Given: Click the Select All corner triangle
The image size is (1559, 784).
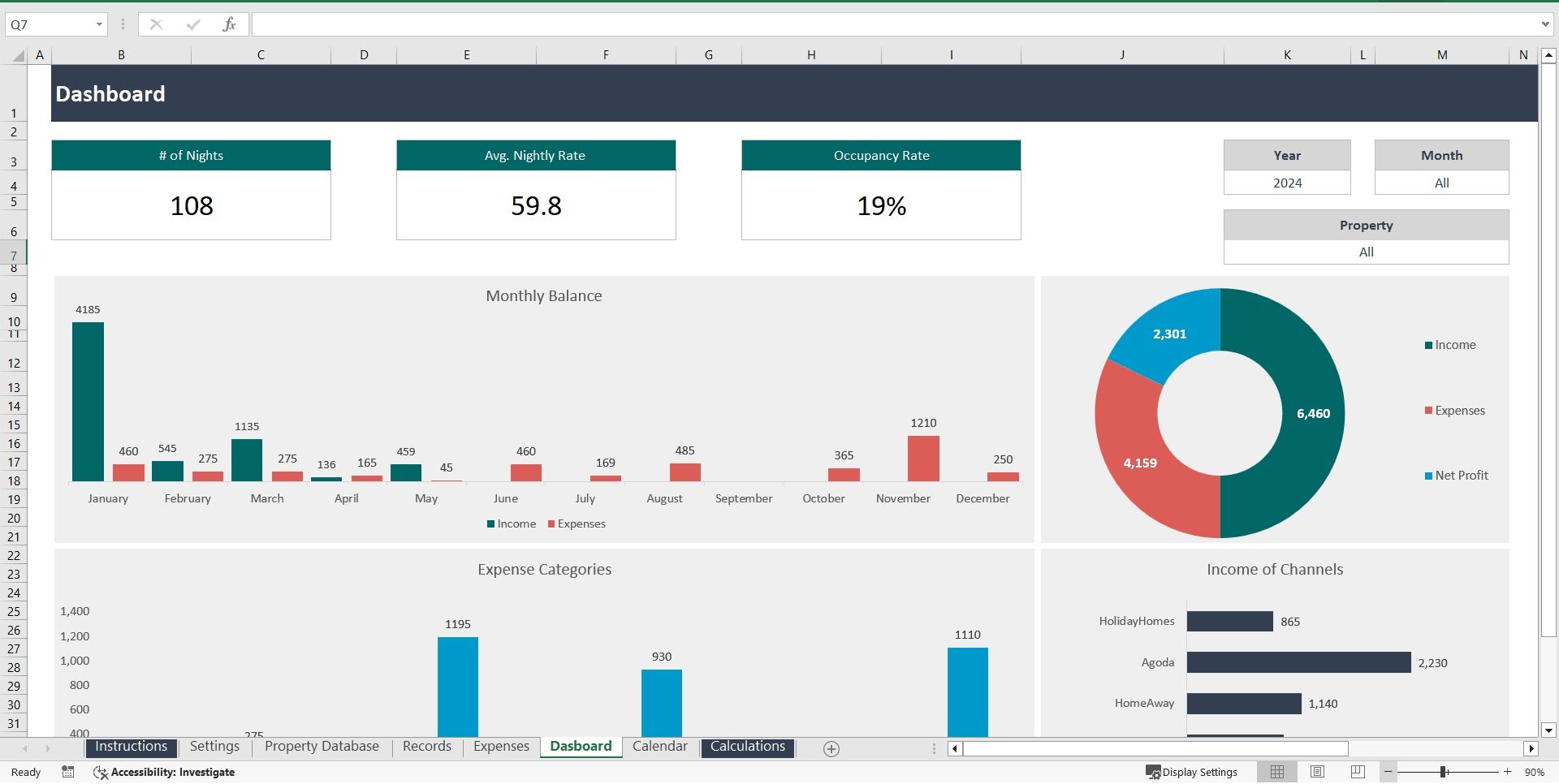Looking at the screenshot, I should pyautogui.click(x=18, y=55).
